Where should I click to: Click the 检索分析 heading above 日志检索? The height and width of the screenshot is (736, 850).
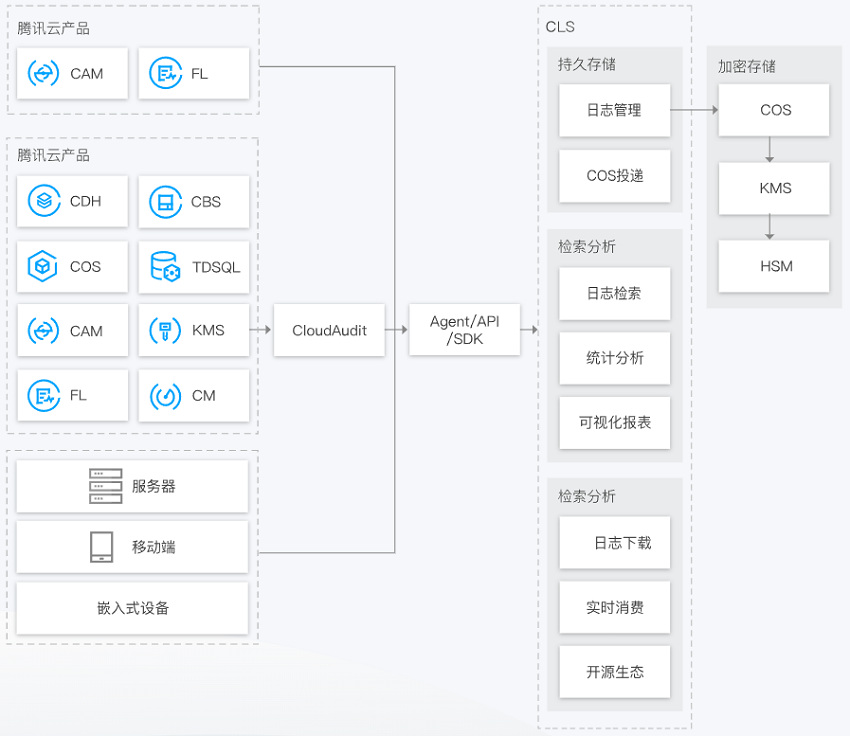[x=587, y=247]
